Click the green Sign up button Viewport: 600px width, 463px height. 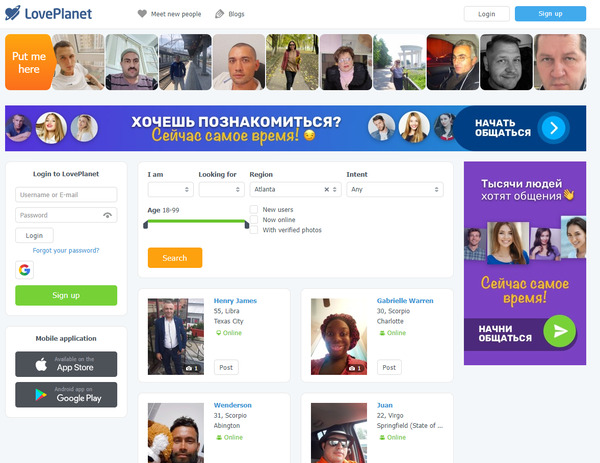point(66,295)
